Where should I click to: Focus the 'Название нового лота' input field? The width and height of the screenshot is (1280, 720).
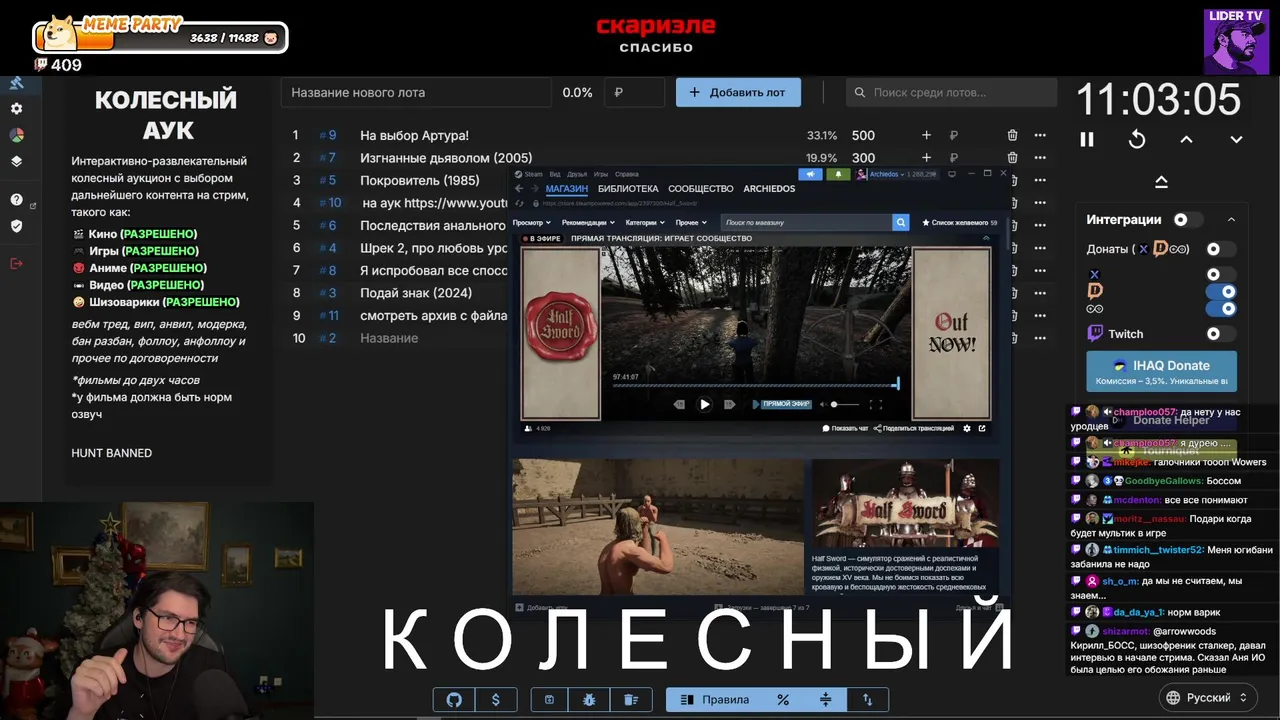[416, 92]
